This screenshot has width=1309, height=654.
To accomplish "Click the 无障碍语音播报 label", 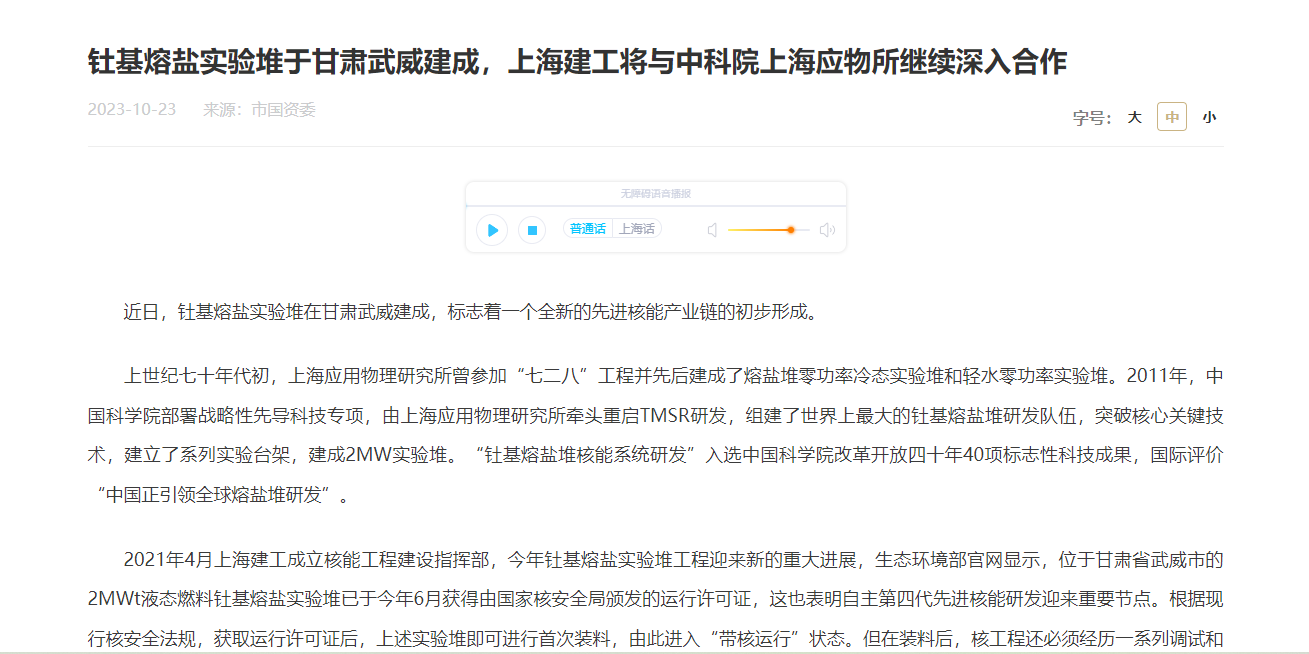I will (x=655, y=193).
